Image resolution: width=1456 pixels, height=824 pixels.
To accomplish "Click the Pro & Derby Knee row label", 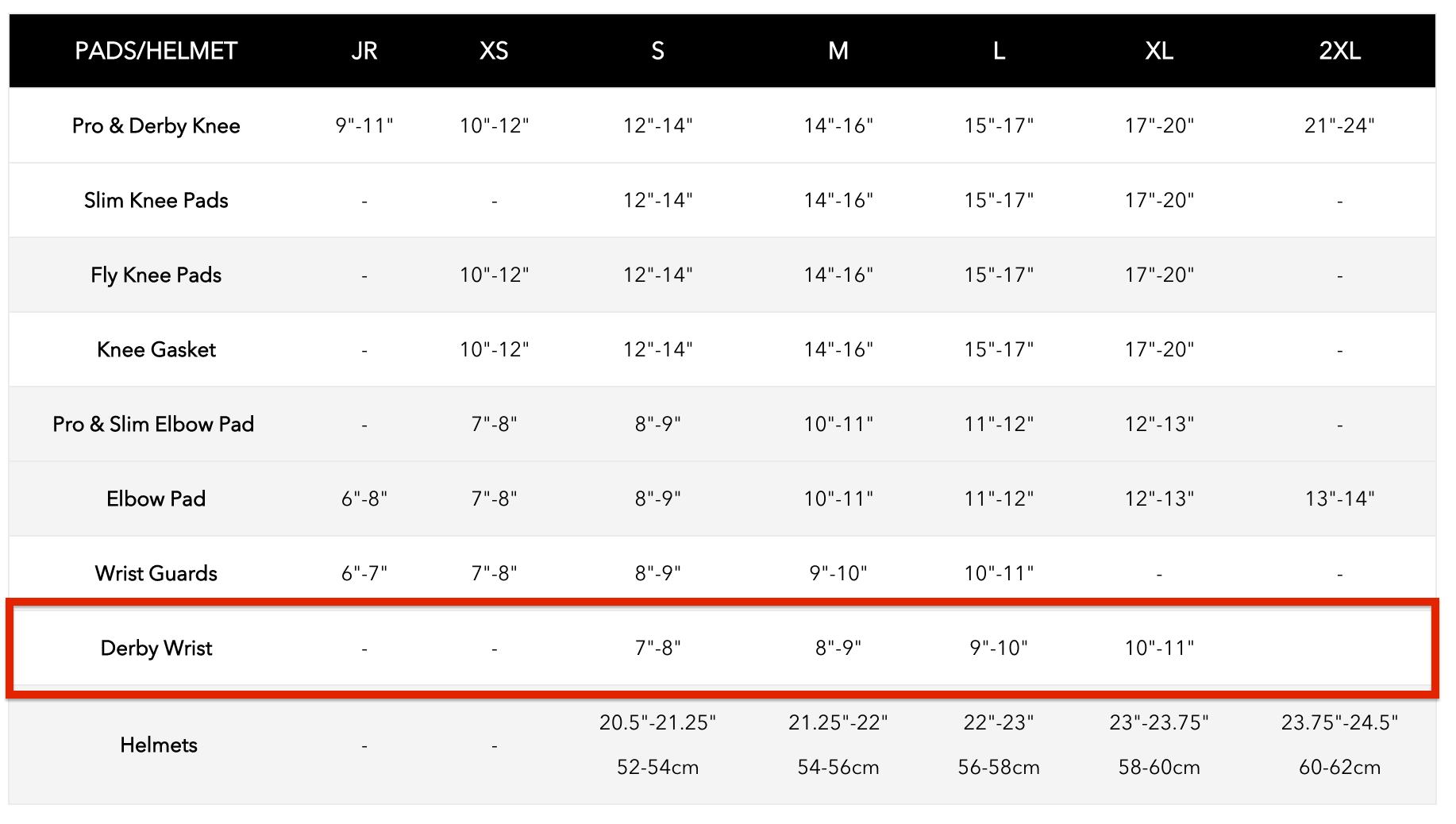I will point(156,125).
